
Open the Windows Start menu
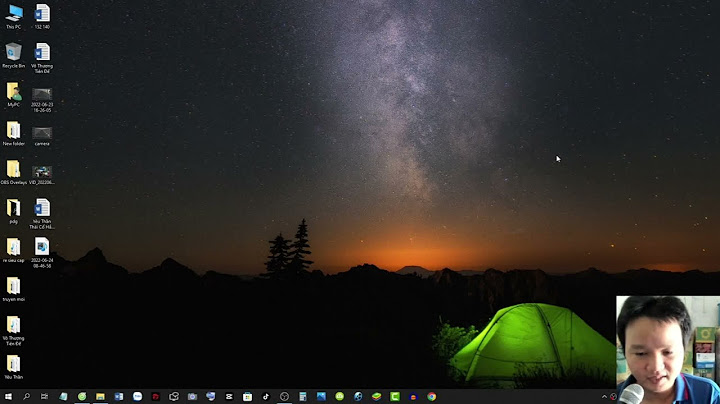pyautogui.click(x=8, y=397)
